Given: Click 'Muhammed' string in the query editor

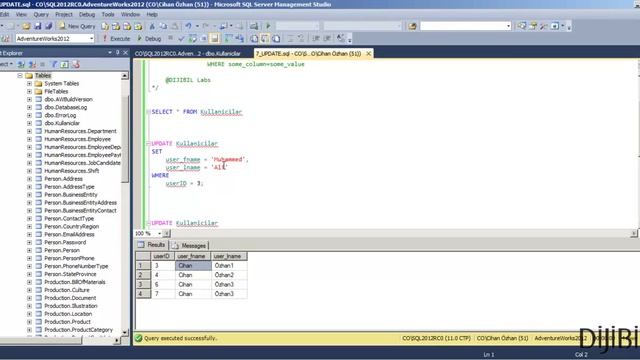Looking at the screenshot, I should [x=229, y=159].
